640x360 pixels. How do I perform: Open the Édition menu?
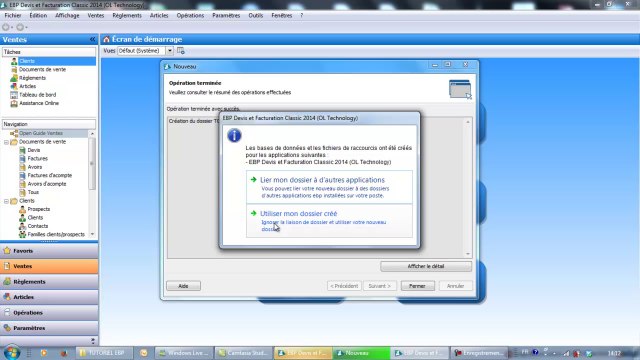pos(38,16)
